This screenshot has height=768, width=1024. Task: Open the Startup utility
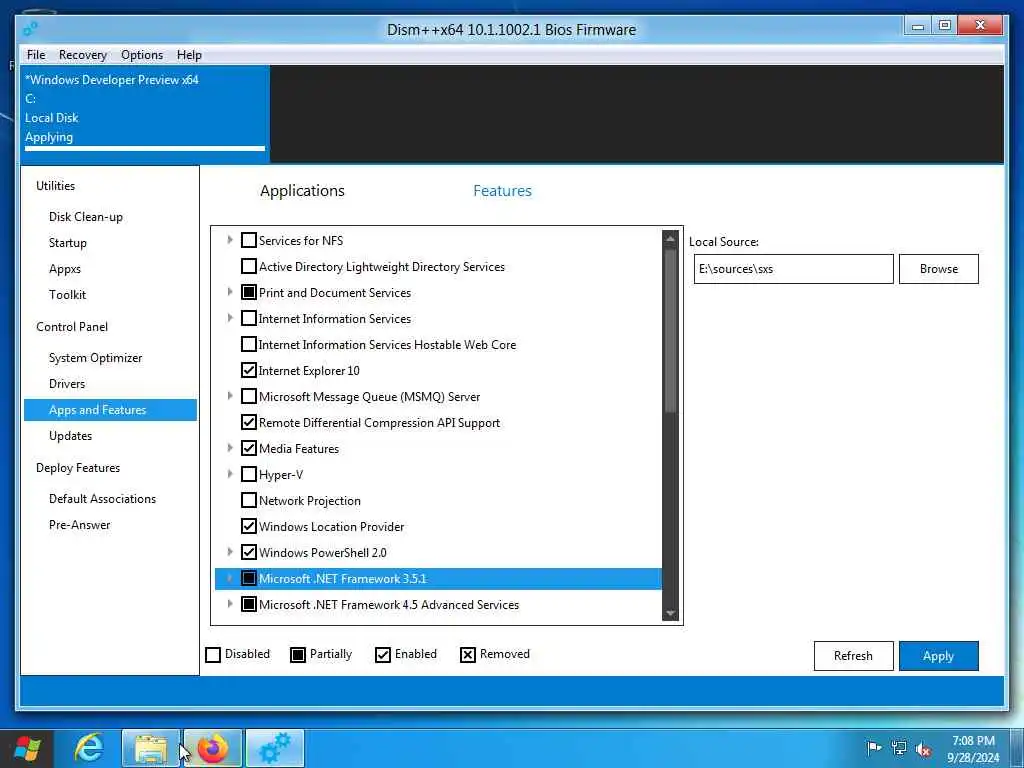coord(68,243)
